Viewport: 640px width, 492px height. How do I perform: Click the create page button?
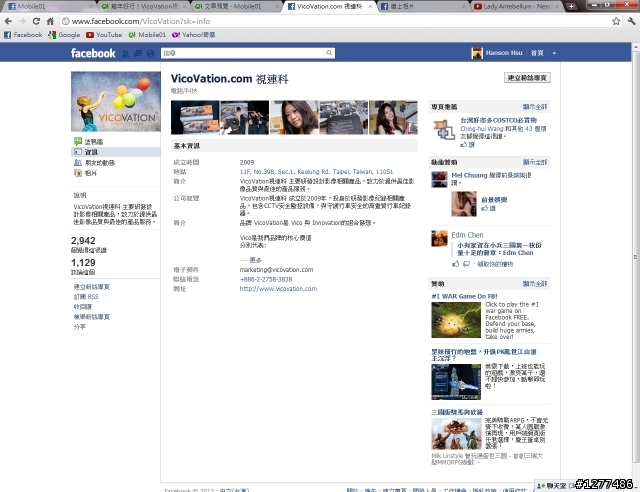point(527,78)
